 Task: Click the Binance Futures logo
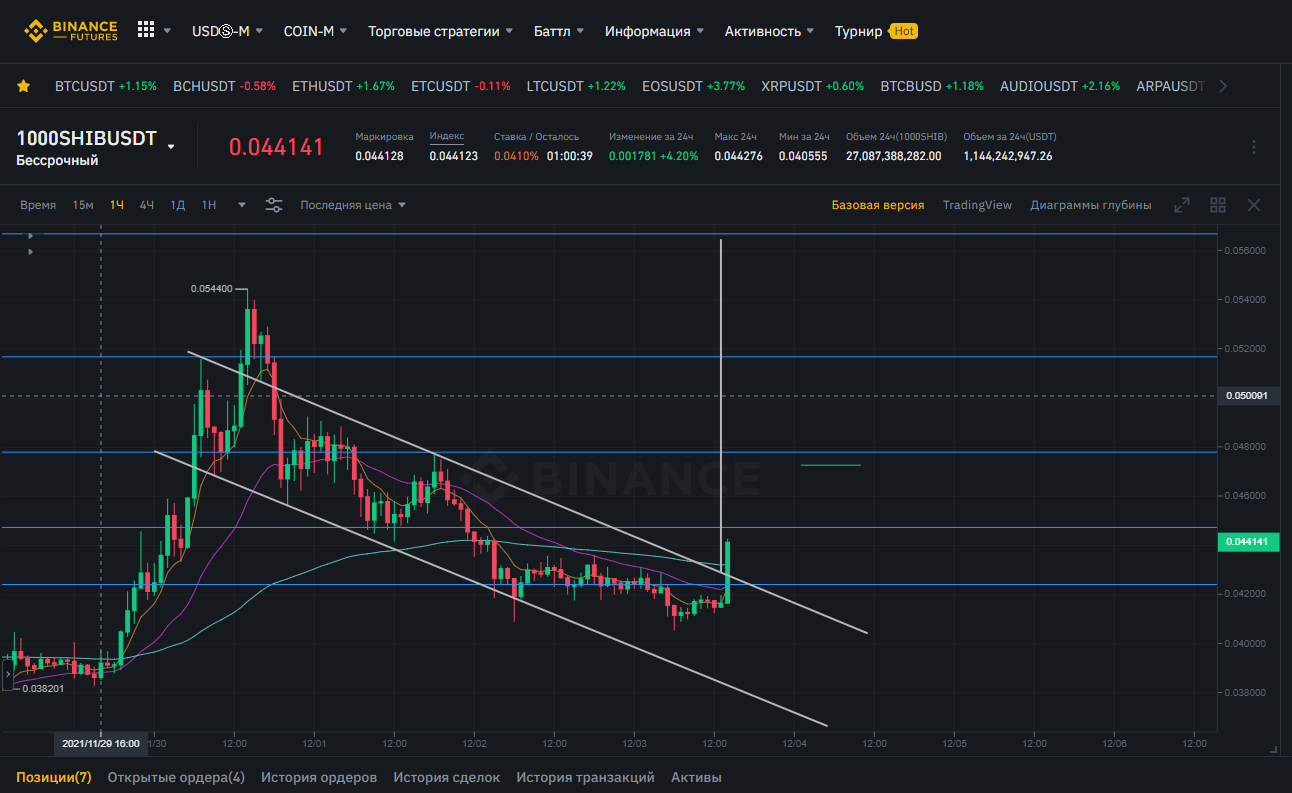[71, 31]
